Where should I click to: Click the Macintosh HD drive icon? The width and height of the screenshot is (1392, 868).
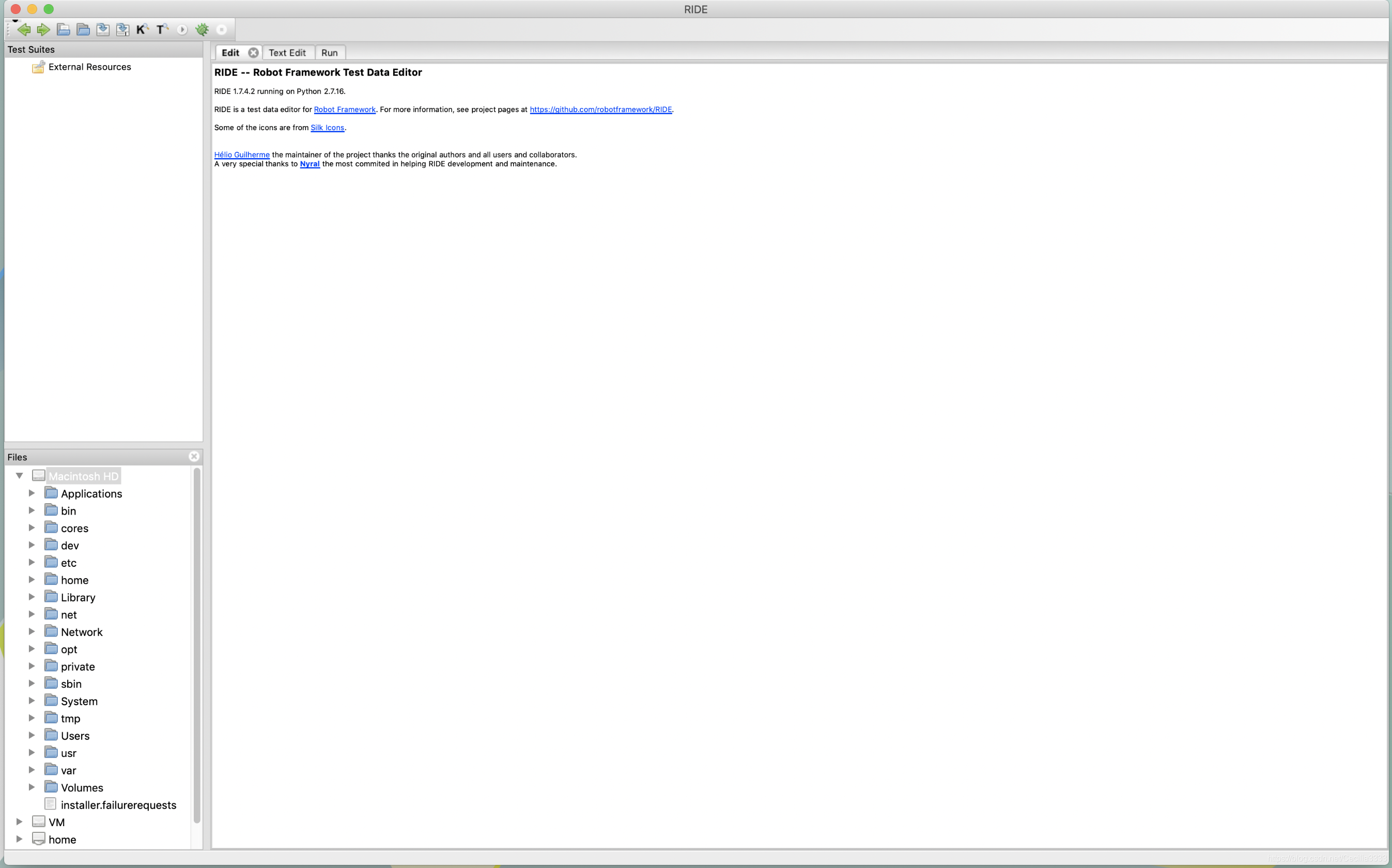38,475
